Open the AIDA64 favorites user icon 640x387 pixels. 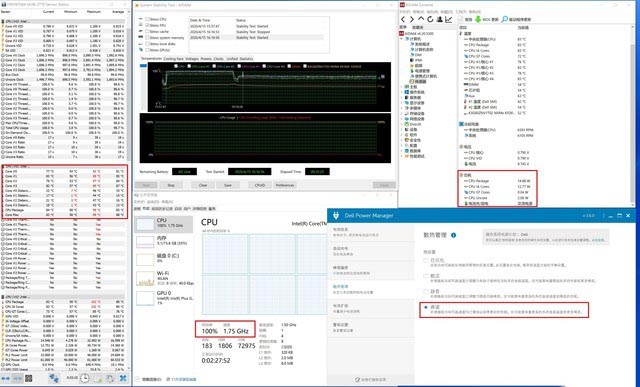pyautogui.click(x=440, y=19)
